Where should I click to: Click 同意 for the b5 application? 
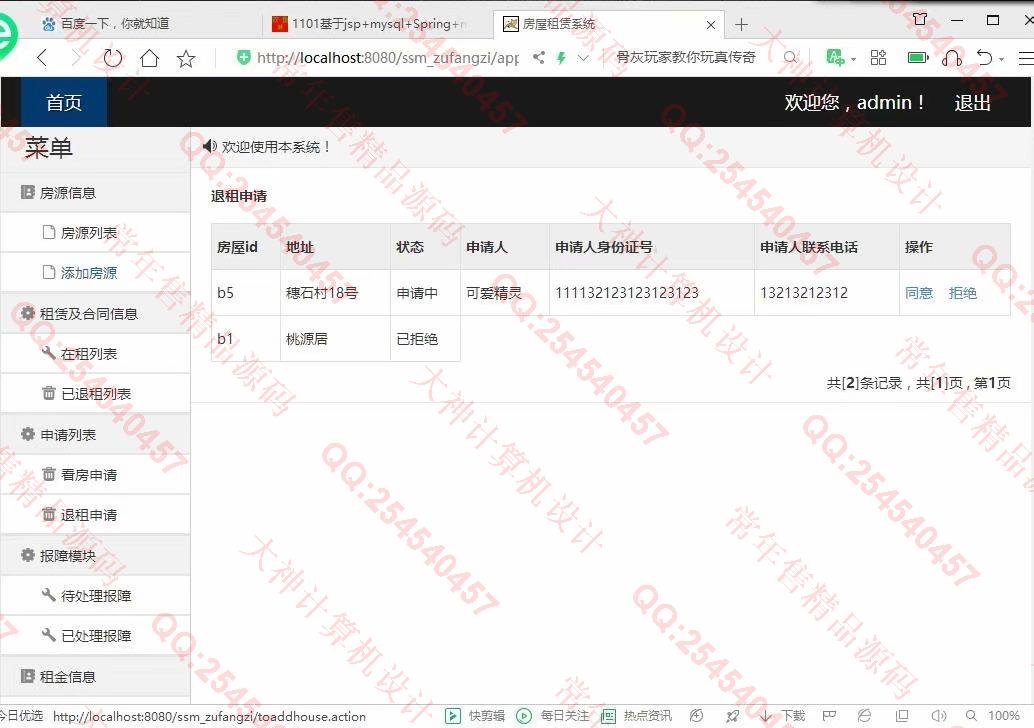(x=918, y=293)
